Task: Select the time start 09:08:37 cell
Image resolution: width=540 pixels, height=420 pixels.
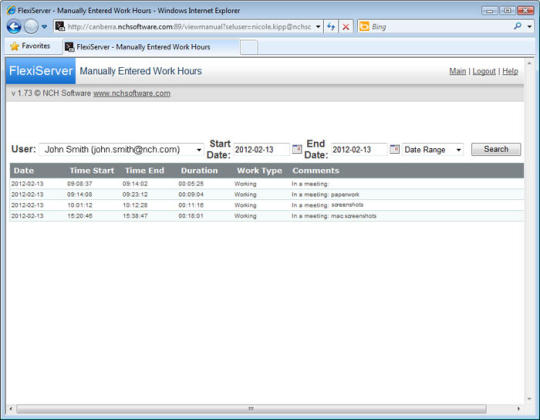Action: tap(80, 184)
